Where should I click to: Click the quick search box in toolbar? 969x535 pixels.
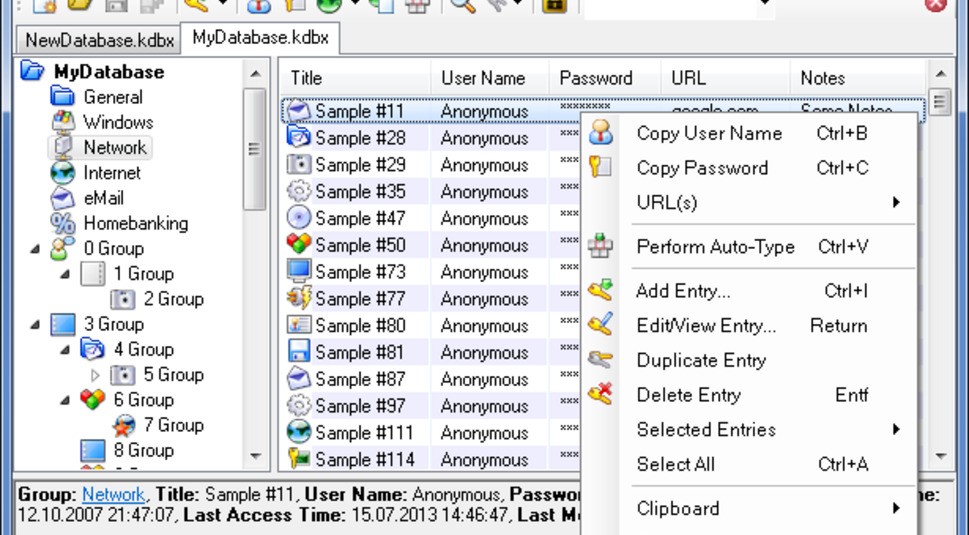(x=675, y=6)
